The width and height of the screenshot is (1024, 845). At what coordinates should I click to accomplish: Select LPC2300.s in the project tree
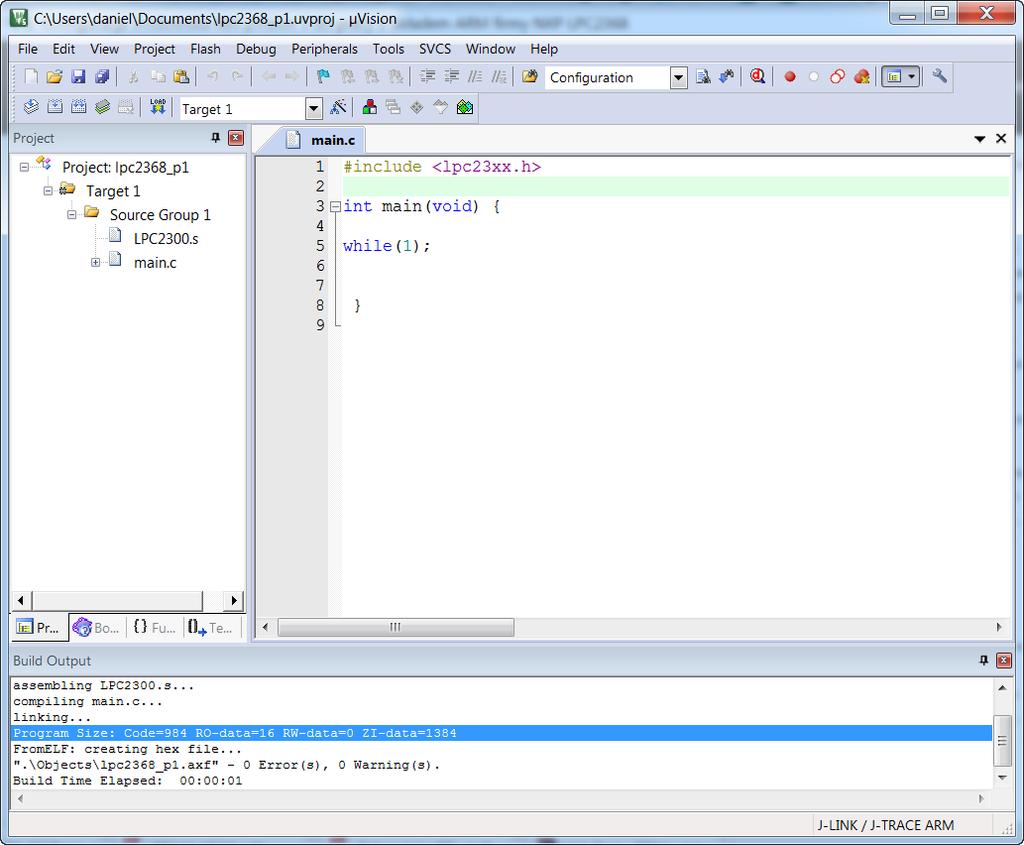point(166,238)
